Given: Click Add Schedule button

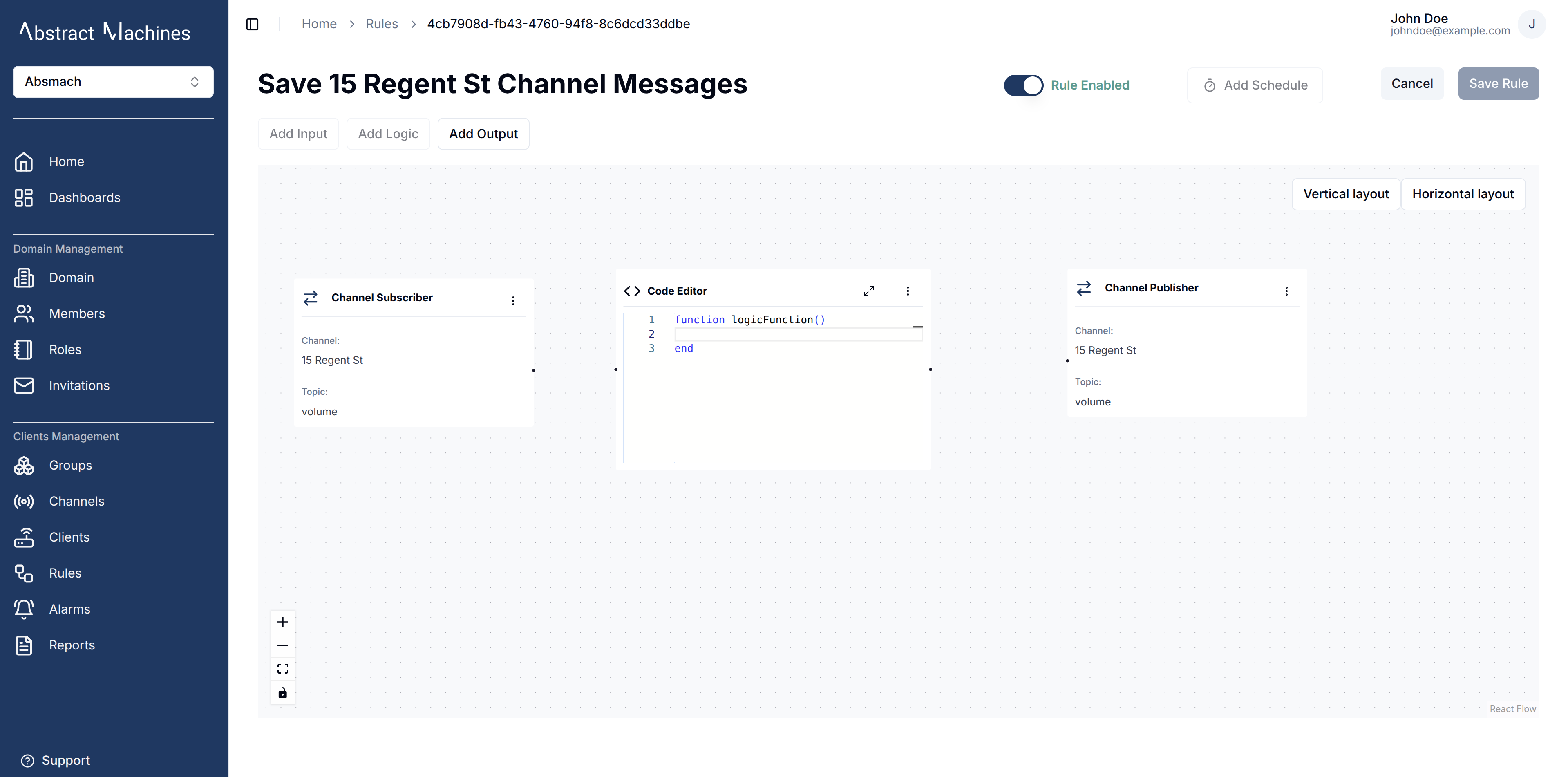Looking at the screenshot, I should point(1255,85).
